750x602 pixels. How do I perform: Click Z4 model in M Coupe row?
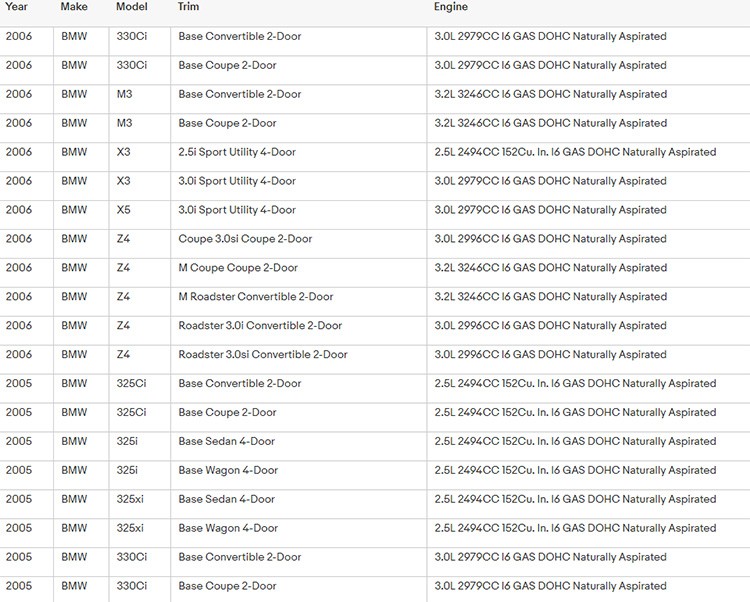tap(123, 267)
